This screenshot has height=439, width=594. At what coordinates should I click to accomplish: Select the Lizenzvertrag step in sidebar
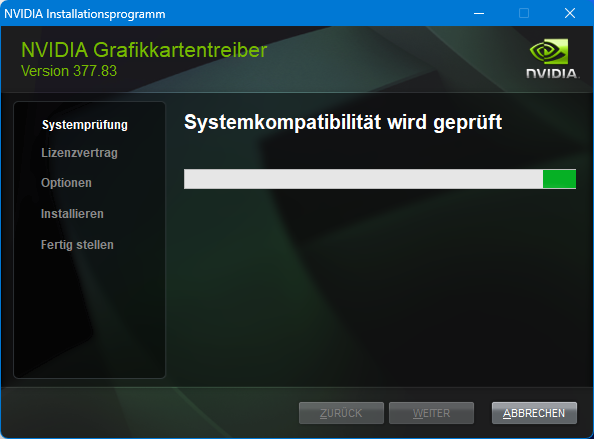pos(80,153)
